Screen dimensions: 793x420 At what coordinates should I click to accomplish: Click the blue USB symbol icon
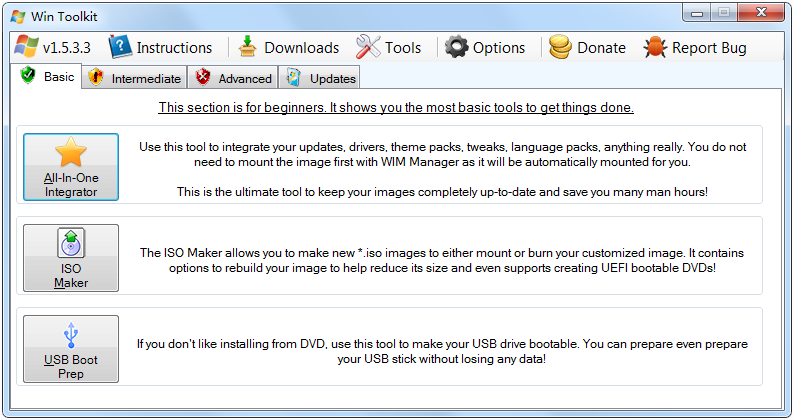71,335
